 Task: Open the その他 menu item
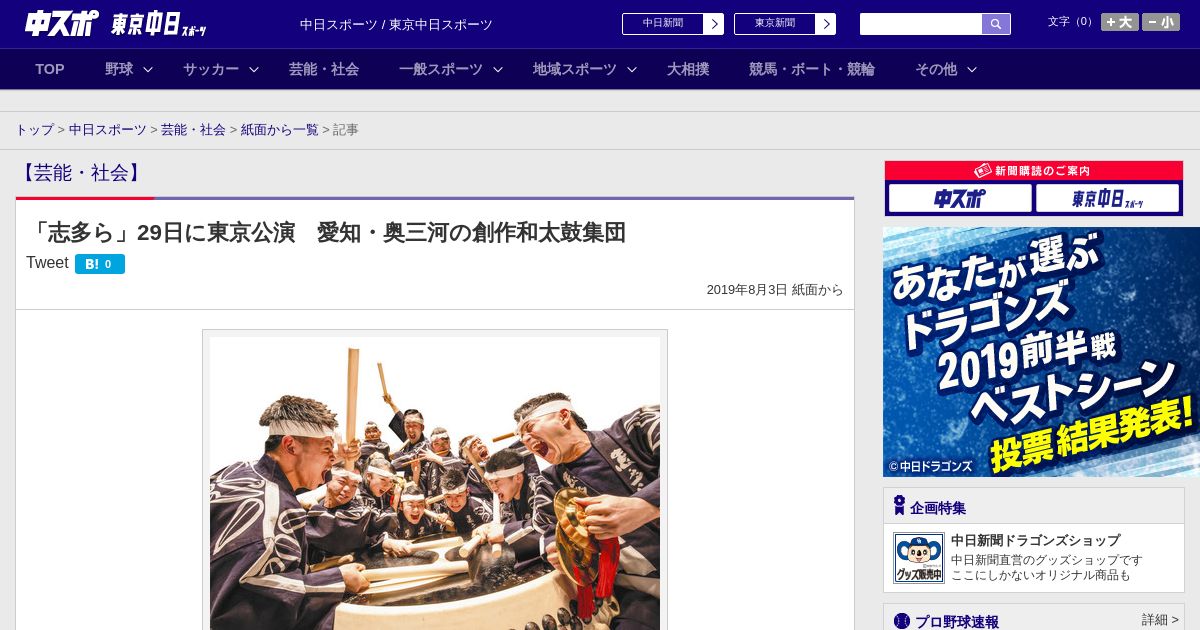(936, 69)
